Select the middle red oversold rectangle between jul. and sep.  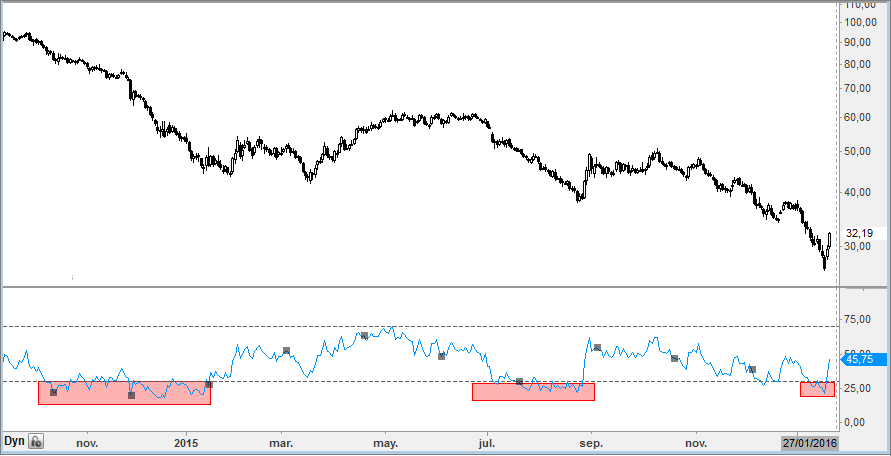pyautogui.click(x=533, y=392)
